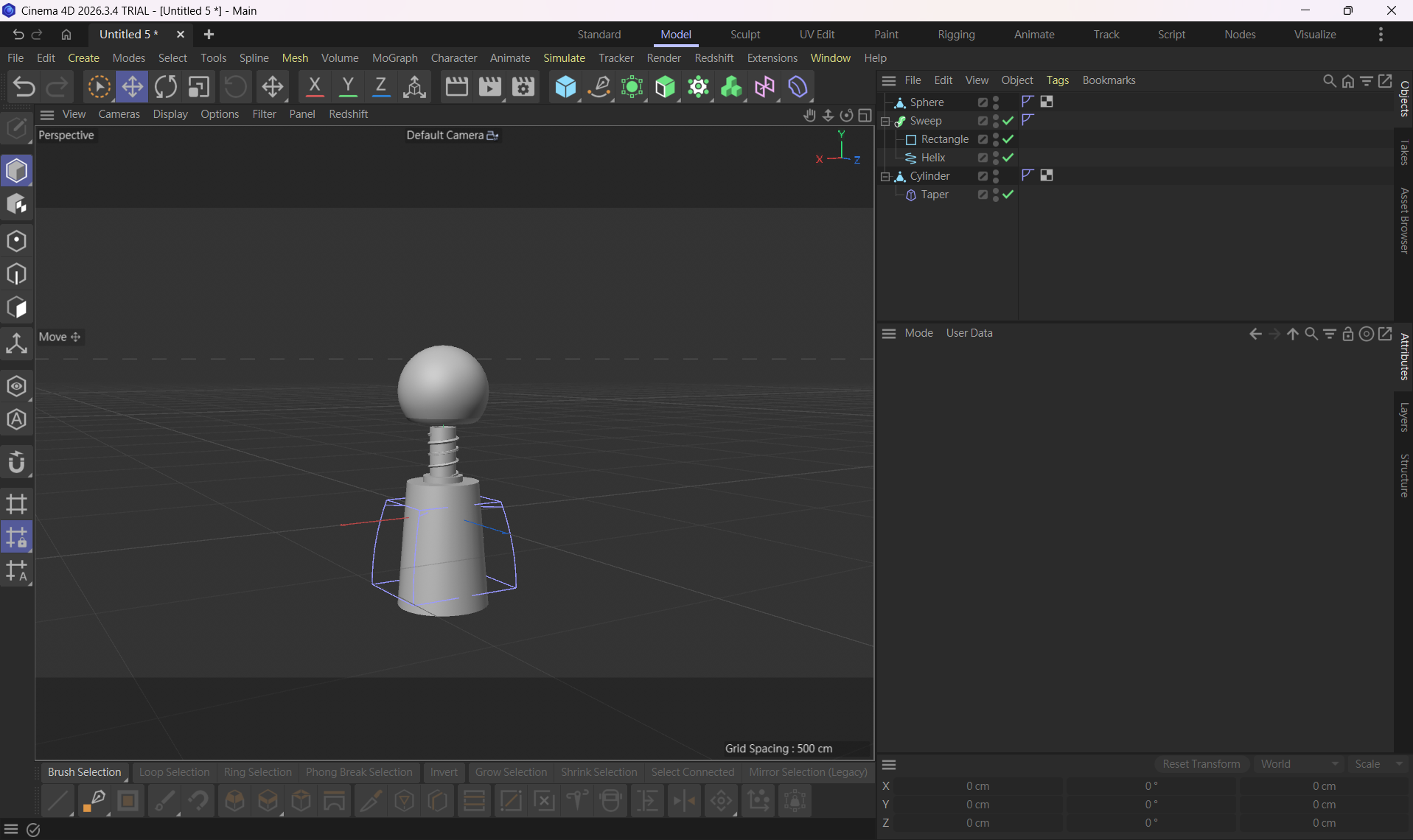Toggle Cylinder visibility dots
Image resolution: width=1413 pixels, height=840 pixels.
pos(996,176)
